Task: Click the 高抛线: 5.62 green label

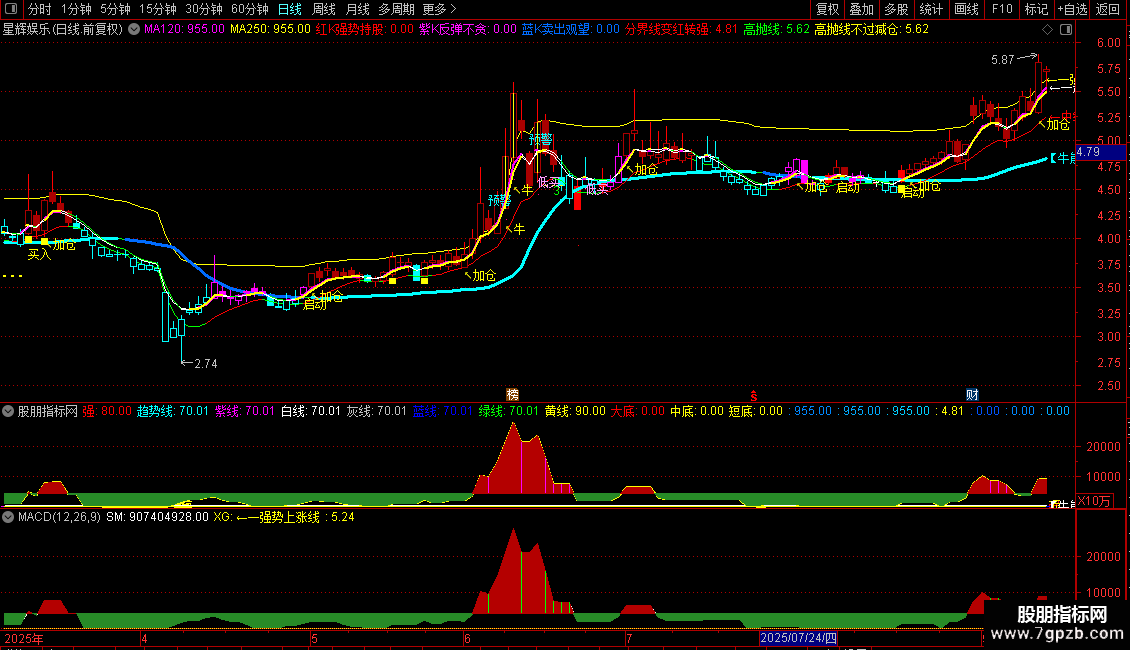Action: pyautogui.click(x=777, y=30)
